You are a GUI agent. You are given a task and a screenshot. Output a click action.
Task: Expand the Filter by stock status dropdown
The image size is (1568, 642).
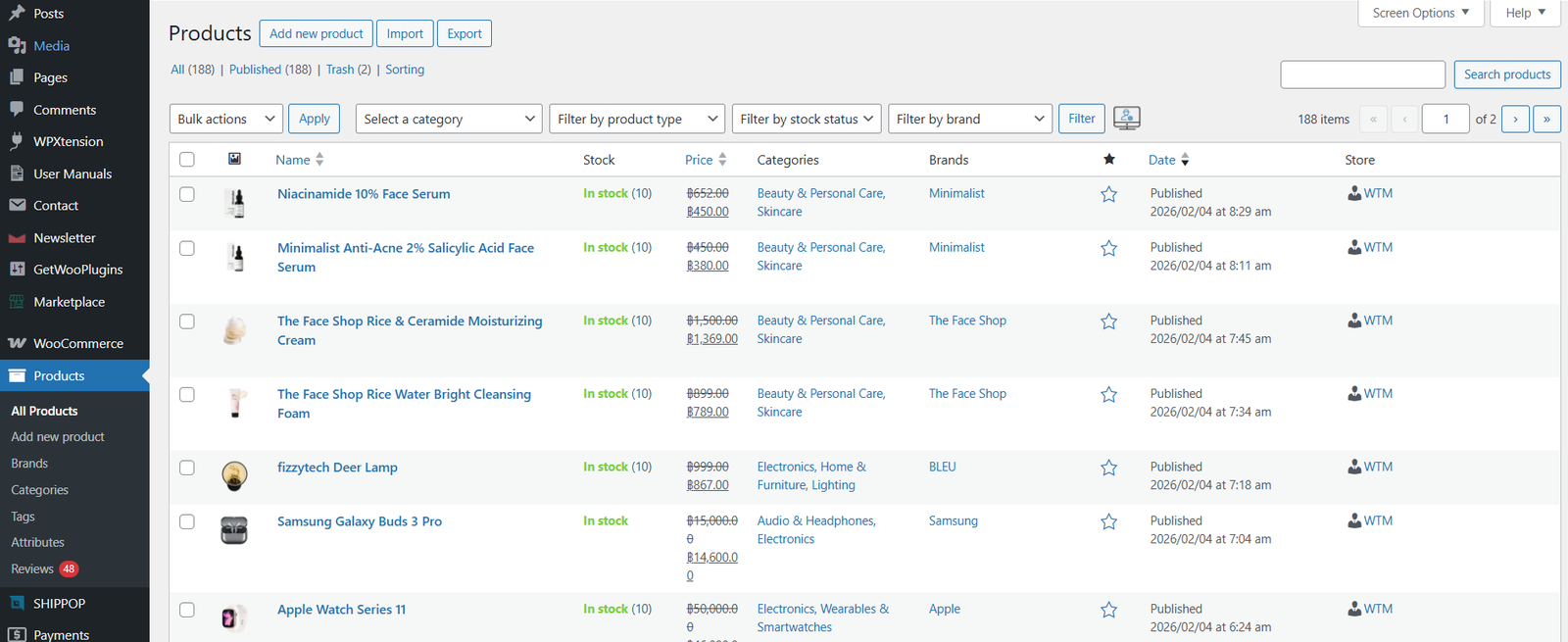[806, 119]
